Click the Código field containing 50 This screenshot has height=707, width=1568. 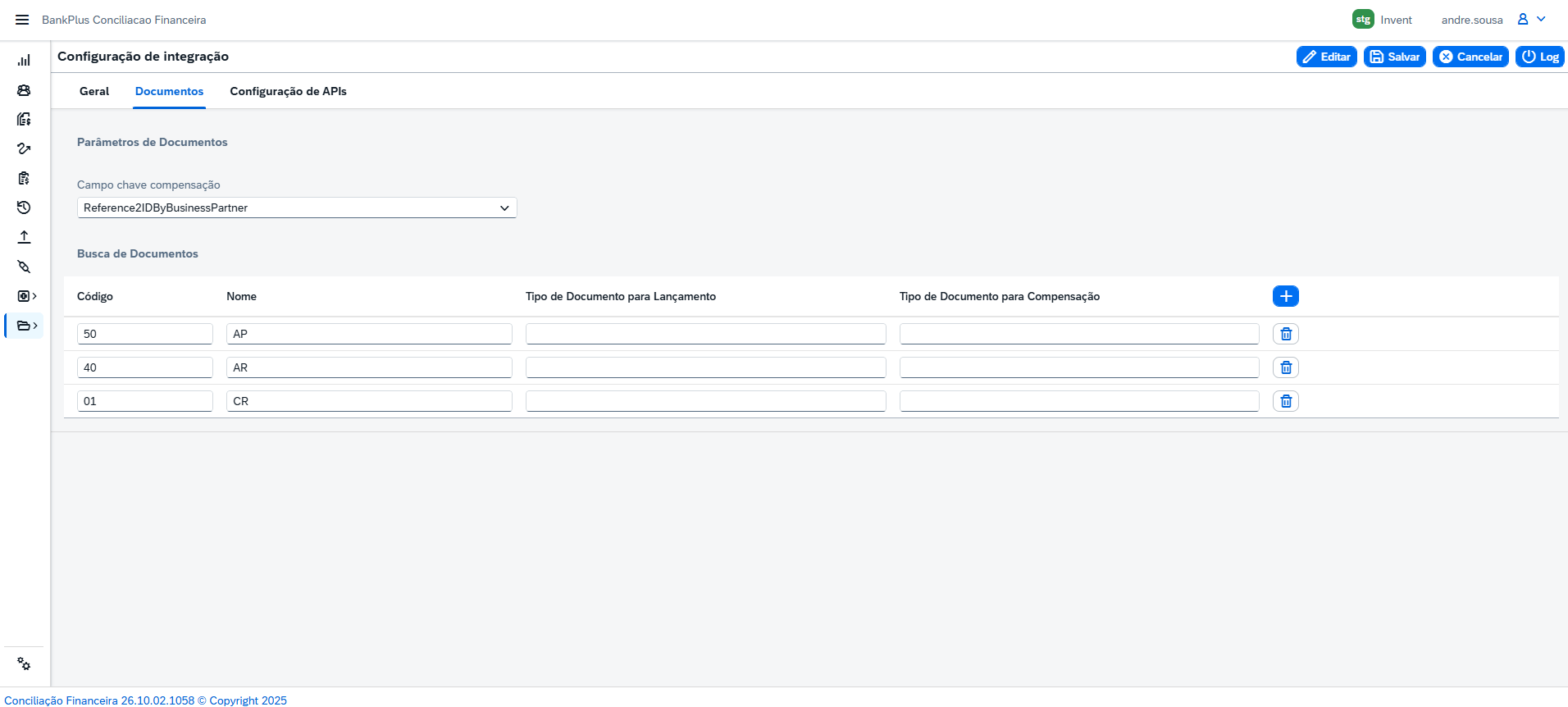pyautogui.click(x=145, y=334)
